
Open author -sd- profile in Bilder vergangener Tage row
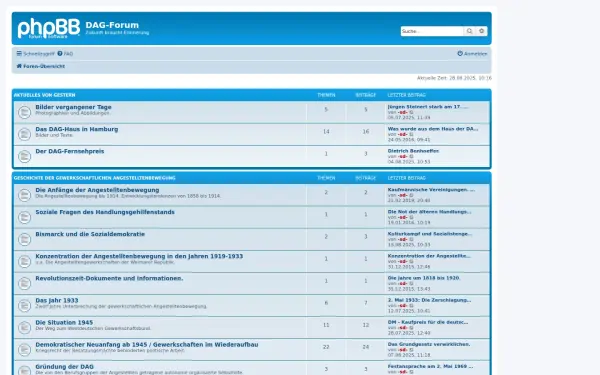[x=403, y=112]
